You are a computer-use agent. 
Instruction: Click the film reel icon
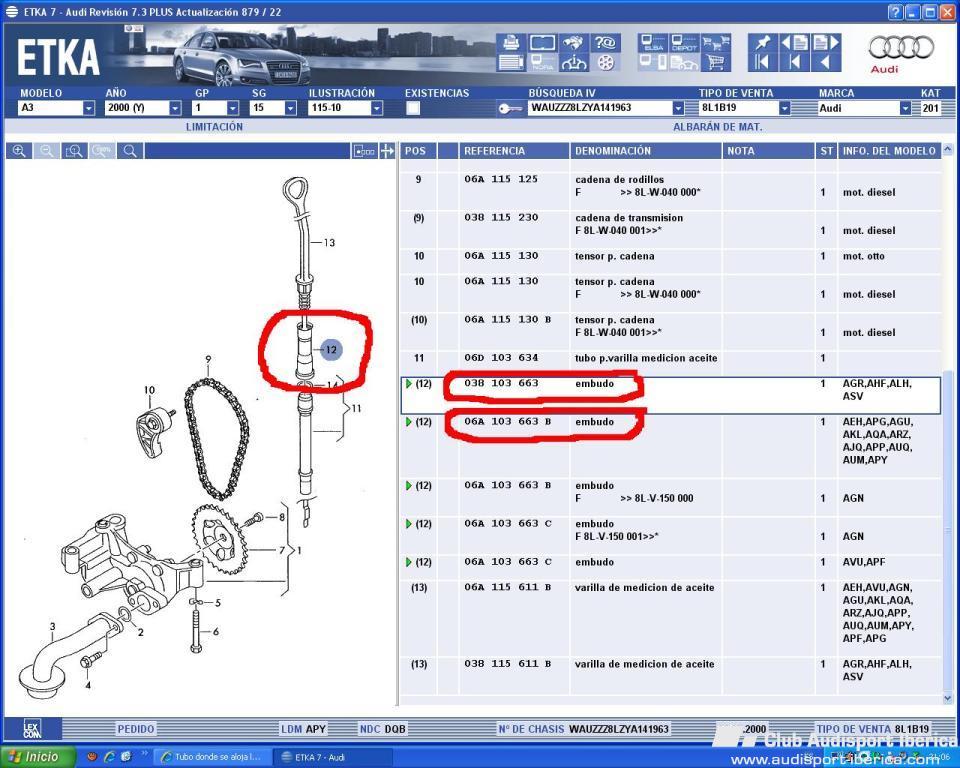pyautogui.click(x=606, y=62)
